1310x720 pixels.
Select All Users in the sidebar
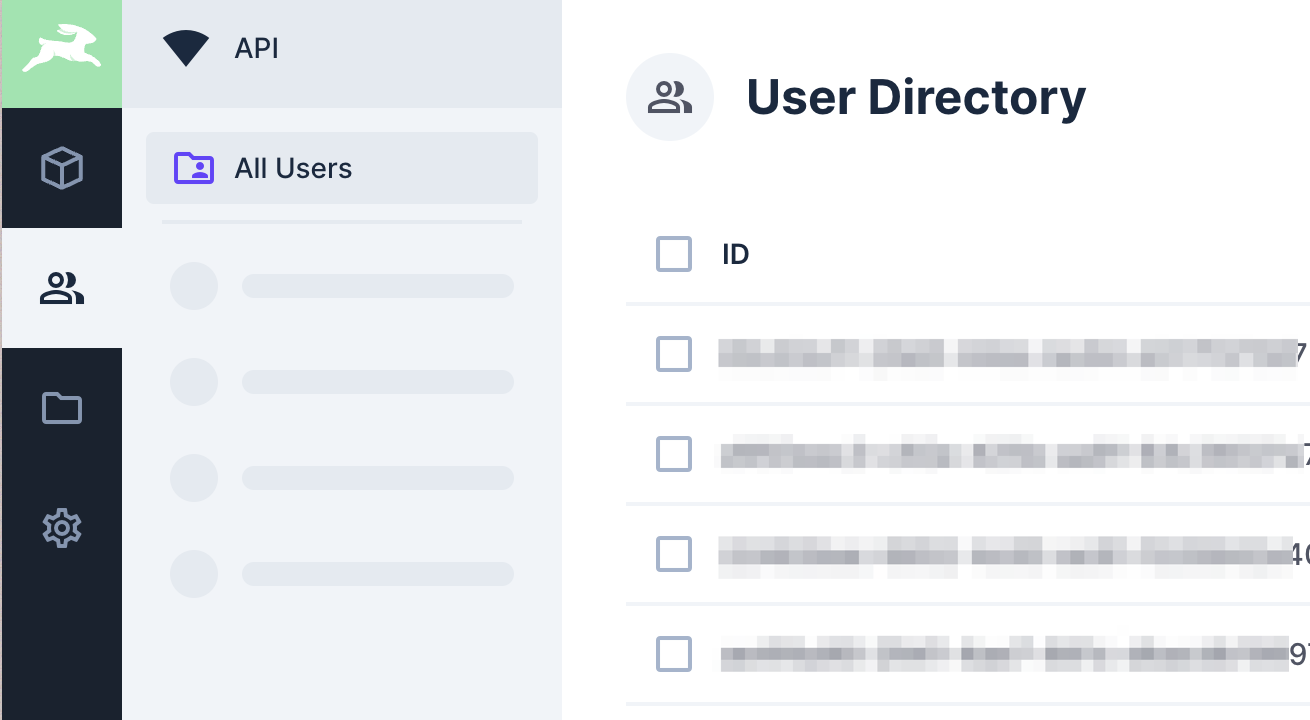pos(292,168)
